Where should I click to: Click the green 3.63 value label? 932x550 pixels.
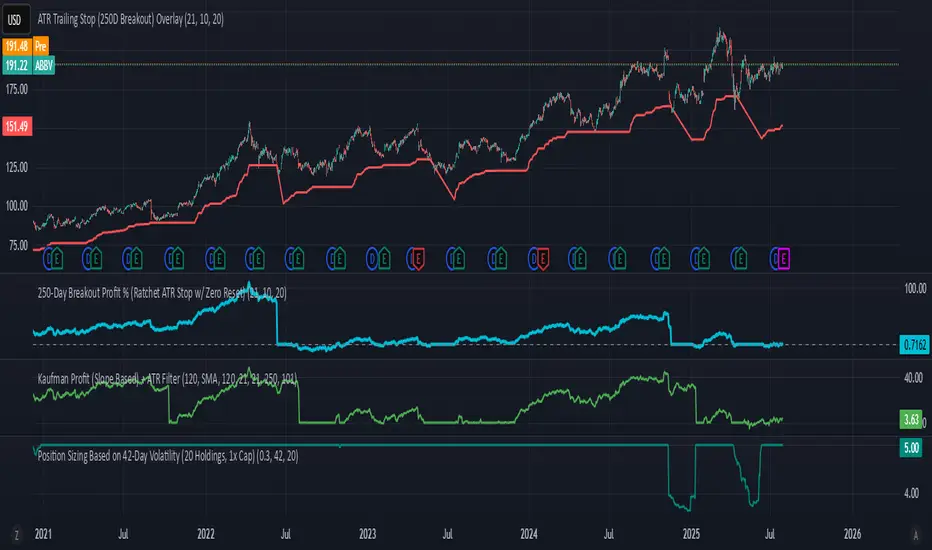[x=911, y=419]
